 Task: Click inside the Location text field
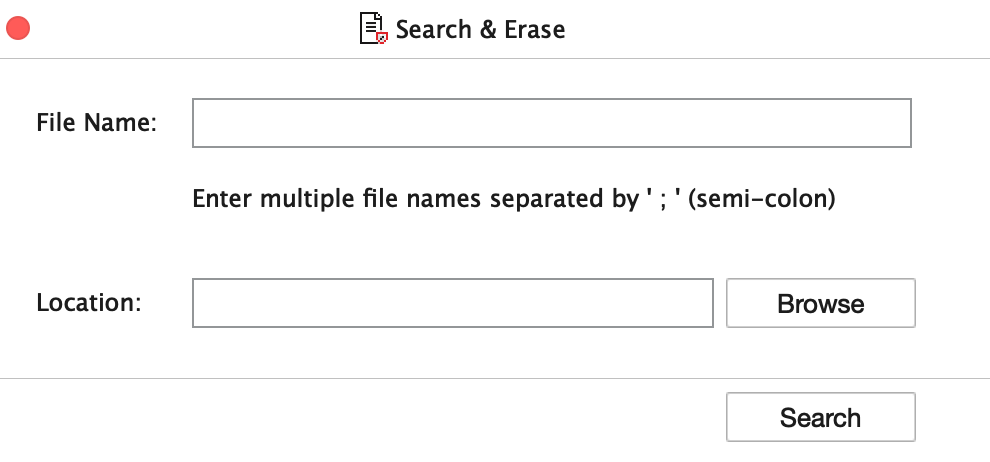tap(453, 303)
